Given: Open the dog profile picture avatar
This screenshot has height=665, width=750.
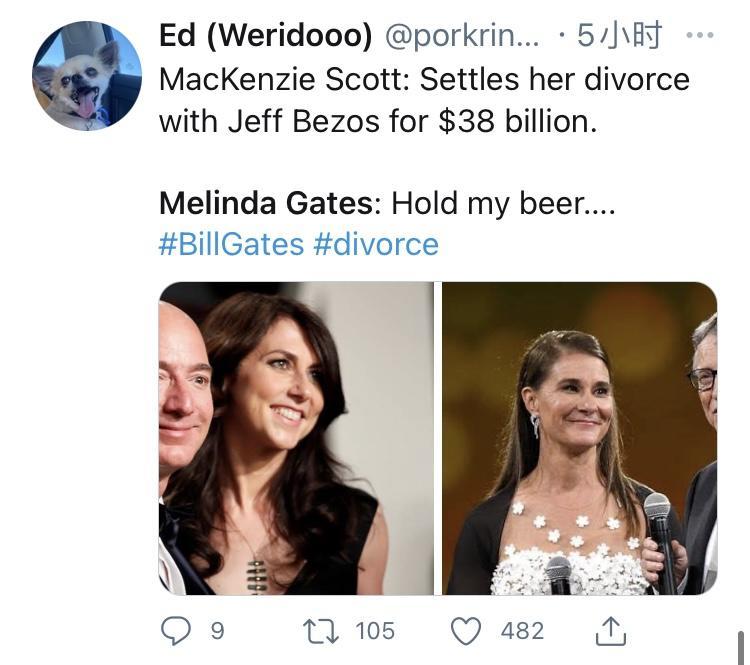Looking at the screenshot, I should coord(87,75).
